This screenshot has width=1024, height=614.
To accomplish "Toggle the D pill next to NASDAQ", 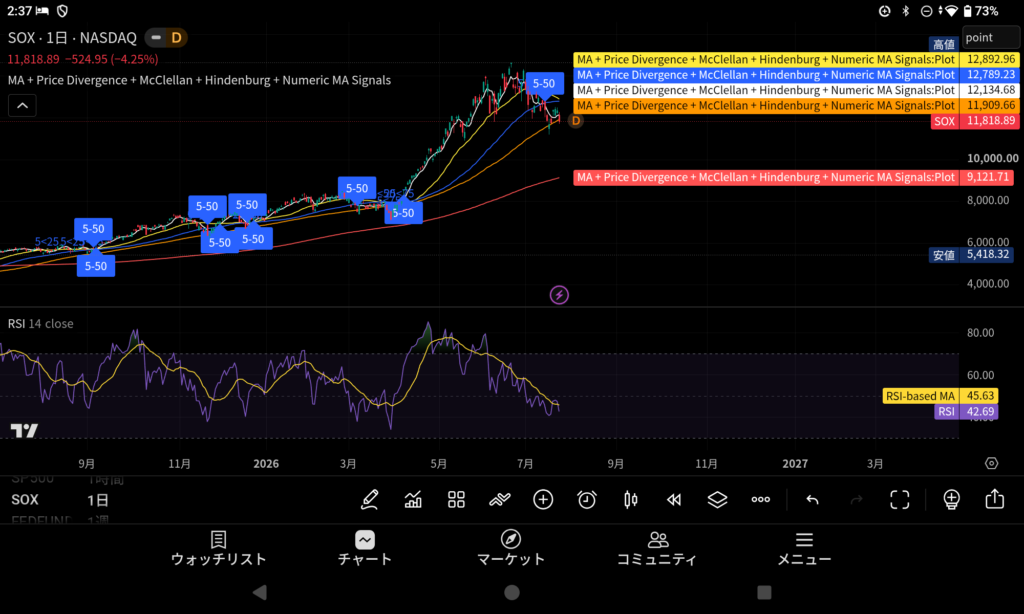I will click(x=166, y=38).
